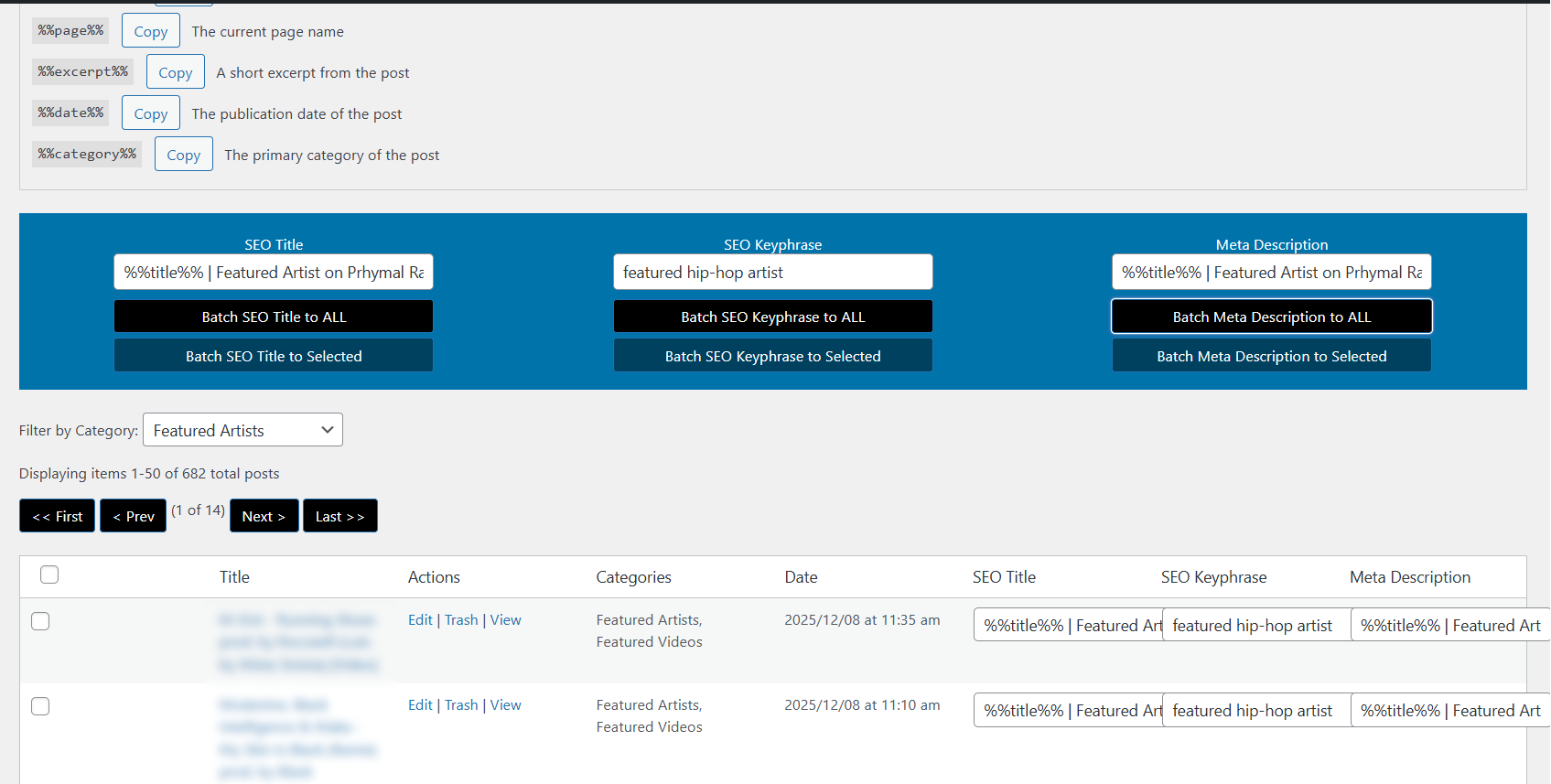Image resolution: width=1551 pixels, height=784 pixels.
Task: Trash the post from 11:10 am
Action: [x=461, y=705]
